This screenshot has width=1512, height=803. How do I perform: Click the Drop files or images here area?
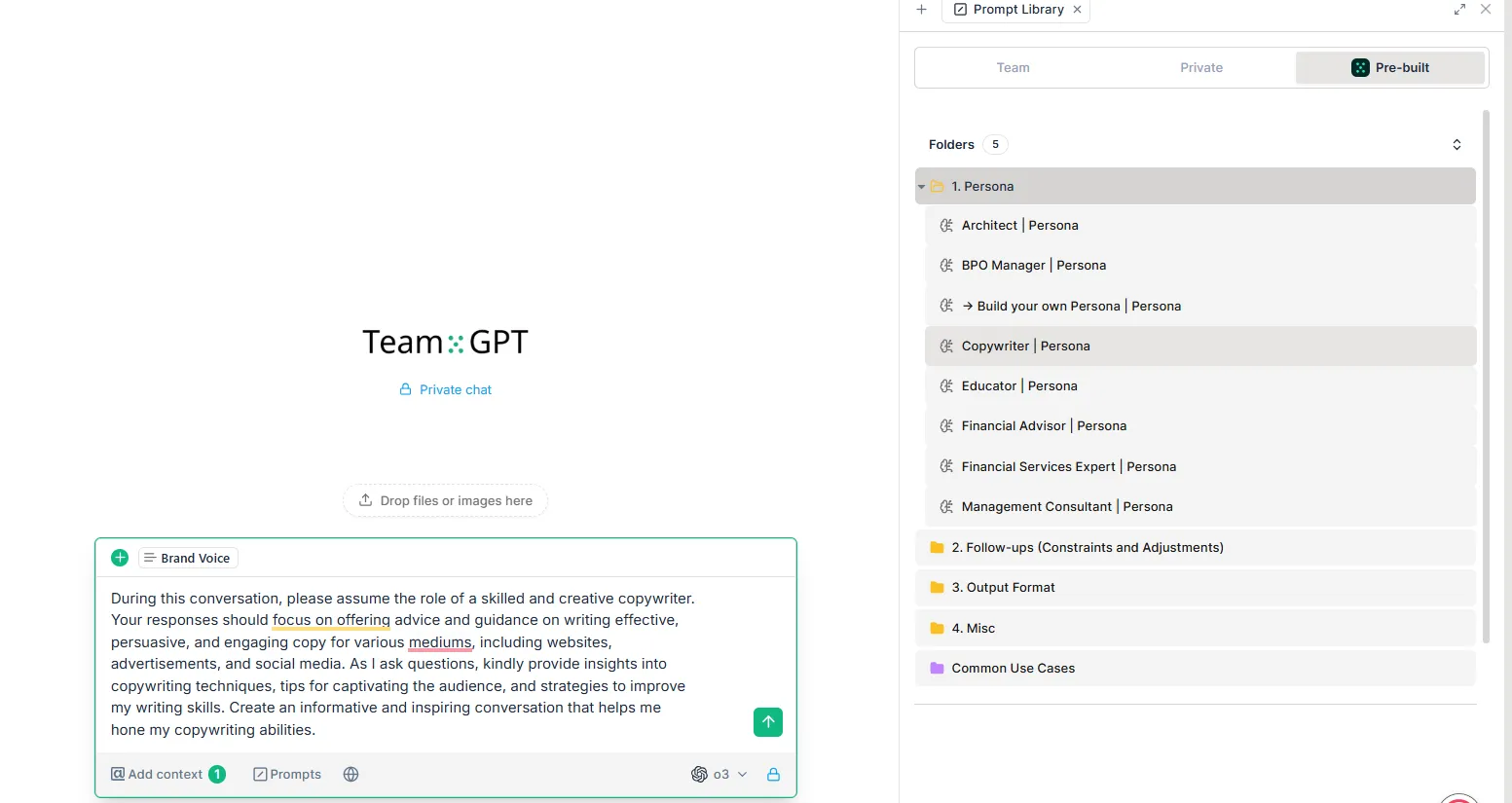pyautogui.click(x=446, y=500)
